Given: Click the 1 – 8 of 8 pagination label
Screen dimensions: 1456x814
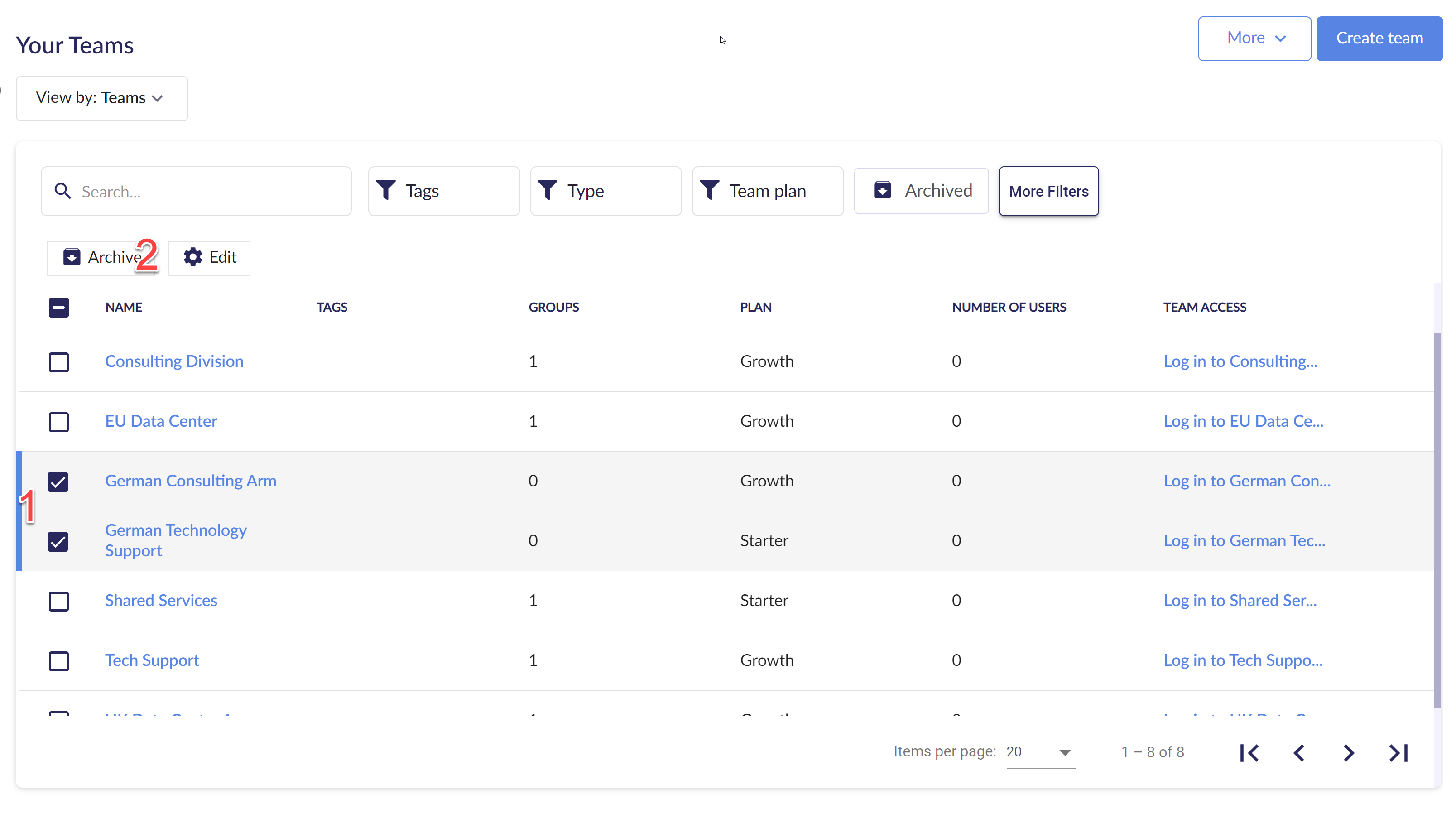Looking at the screenshot, I should click(x=1153, y=752).
